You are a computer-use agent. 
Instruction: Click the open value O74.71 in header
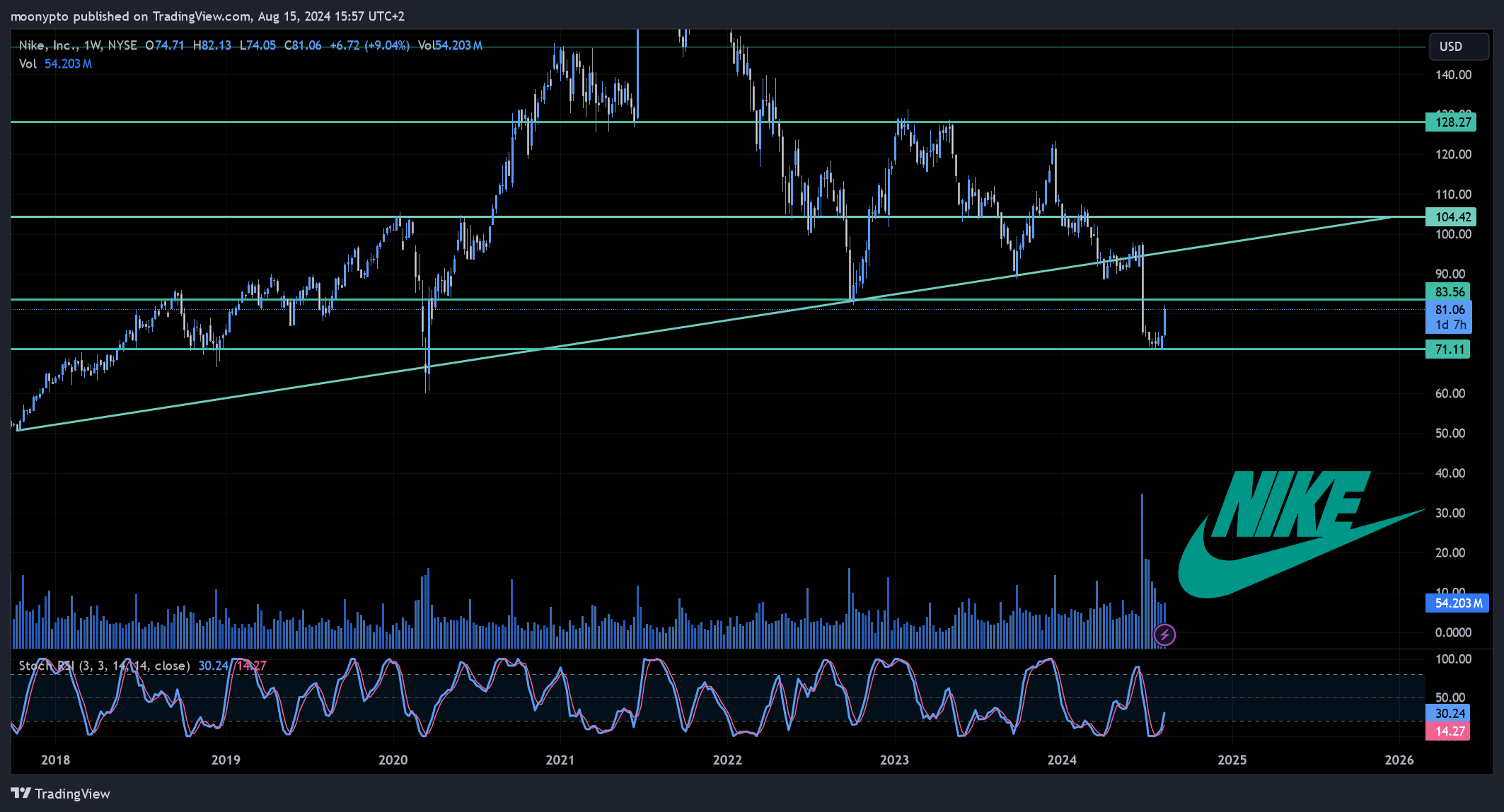[165, 45]
